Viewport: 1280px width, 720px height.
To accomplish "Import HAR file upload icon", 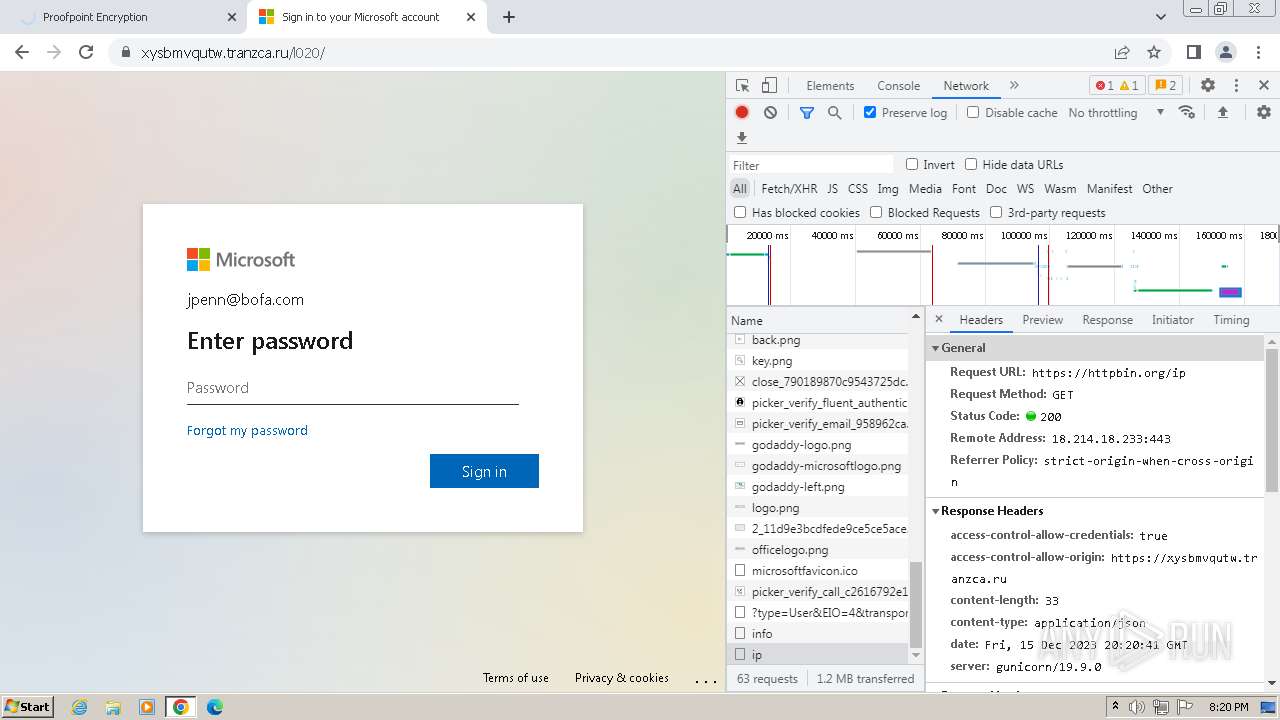I will point(1223,113).
